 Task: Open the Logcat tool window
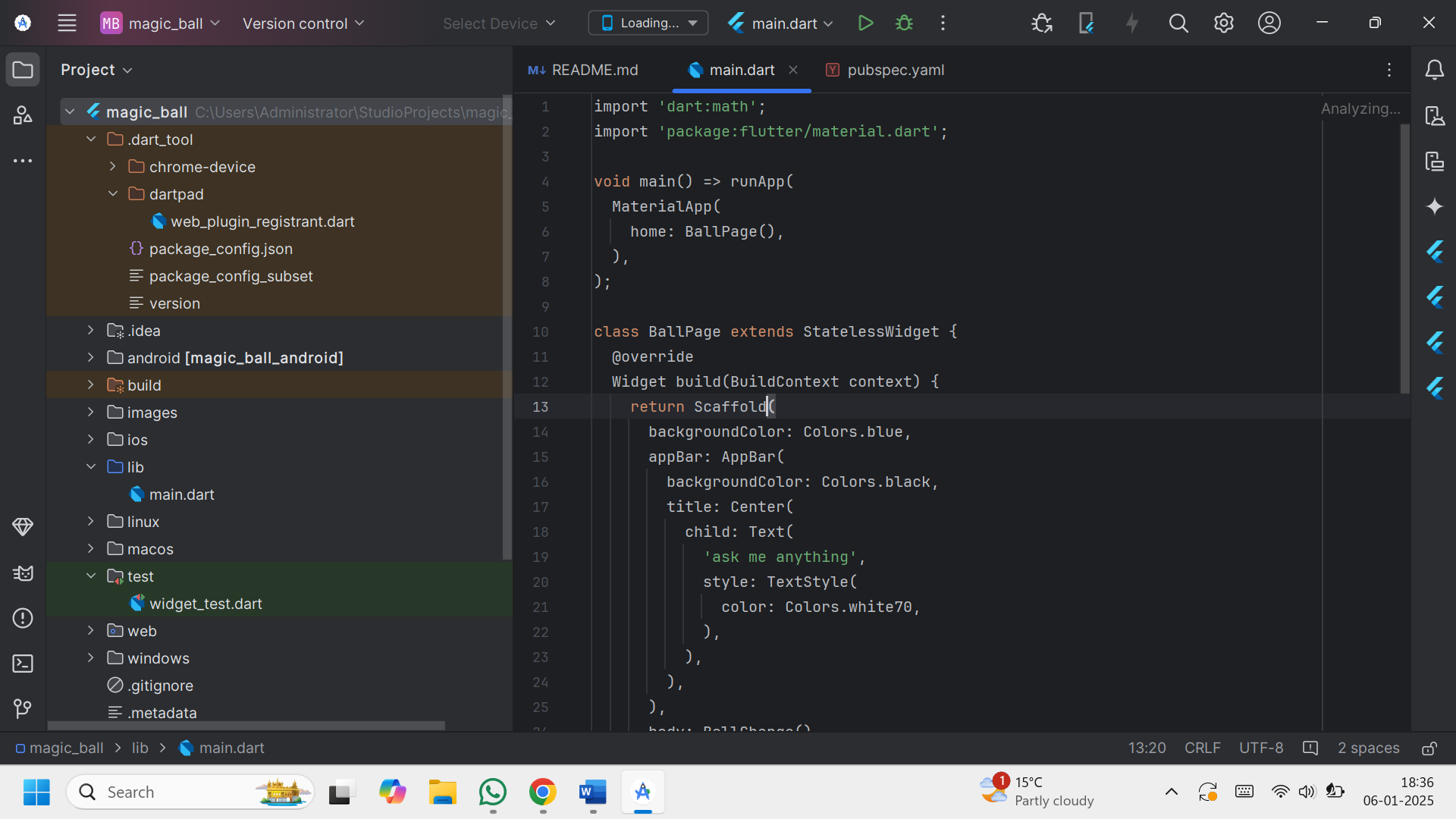pos(23,573)
